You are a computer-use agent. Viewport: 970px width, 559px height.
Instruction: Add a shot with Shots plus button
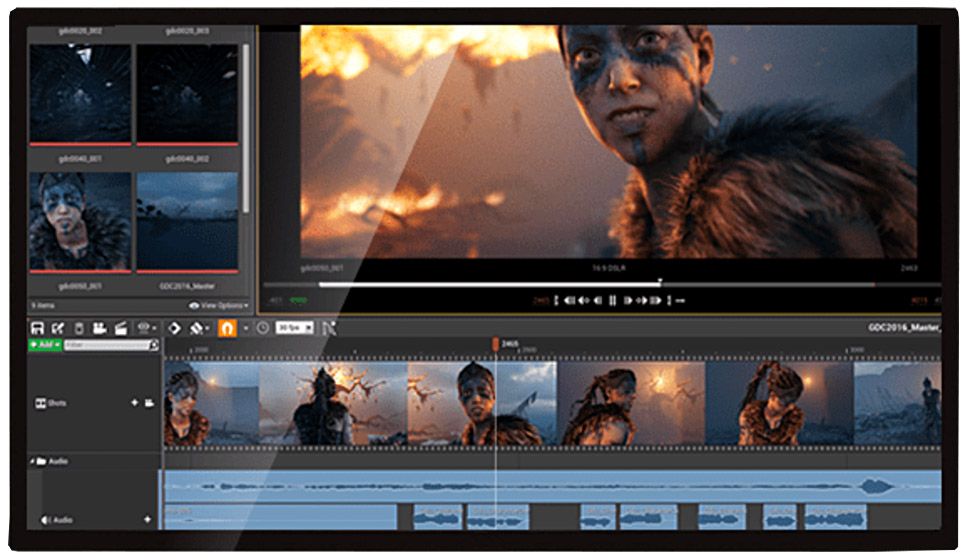pyautogui.click(x=134, y=403)
